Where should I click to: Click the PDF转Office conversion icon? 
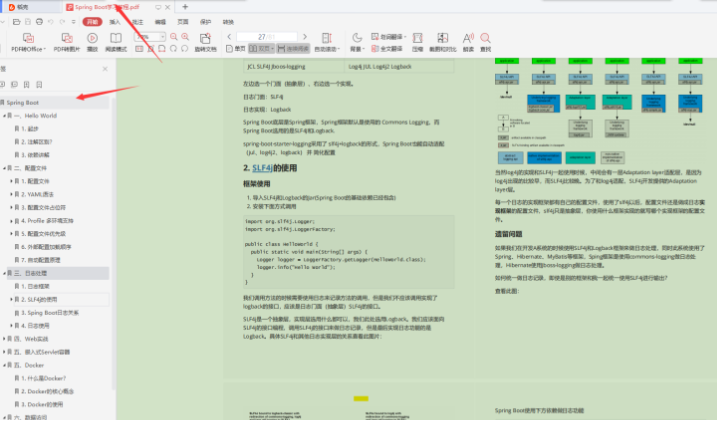pyautogui.click(x=28, y=39)
